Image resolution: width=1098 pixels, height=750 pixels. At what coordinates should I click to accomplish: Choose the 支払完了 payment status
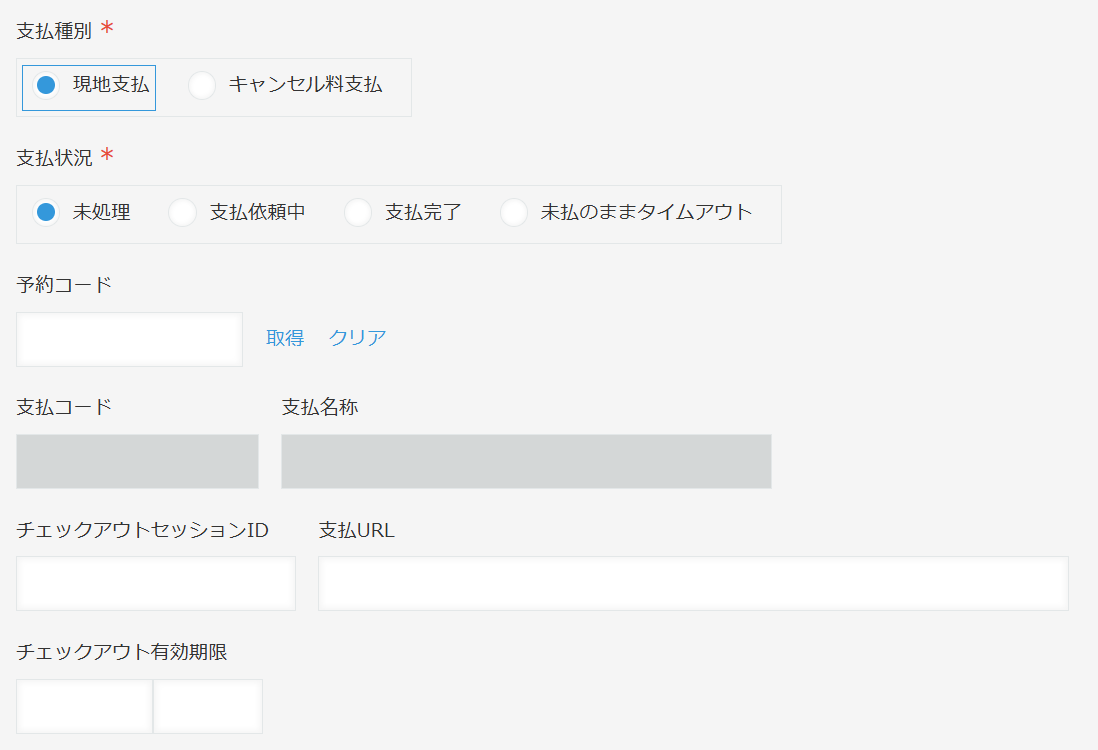click(x=403, y=212)
